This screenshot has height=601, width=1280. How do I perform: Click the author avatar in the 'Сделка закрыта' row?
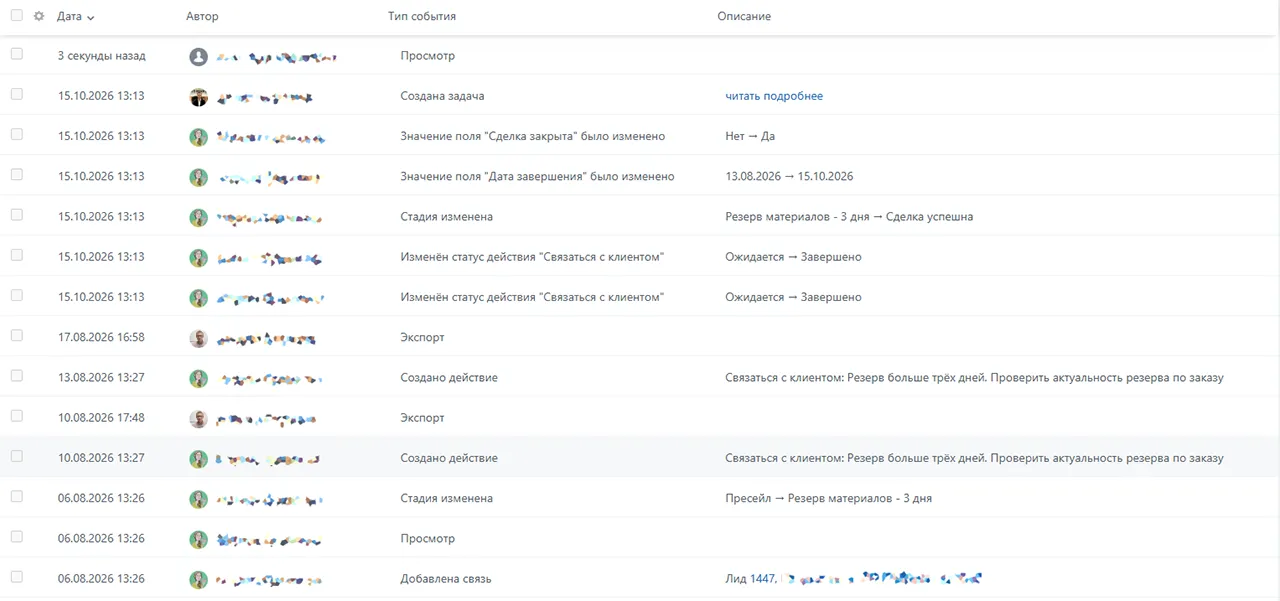coord(199,137)
